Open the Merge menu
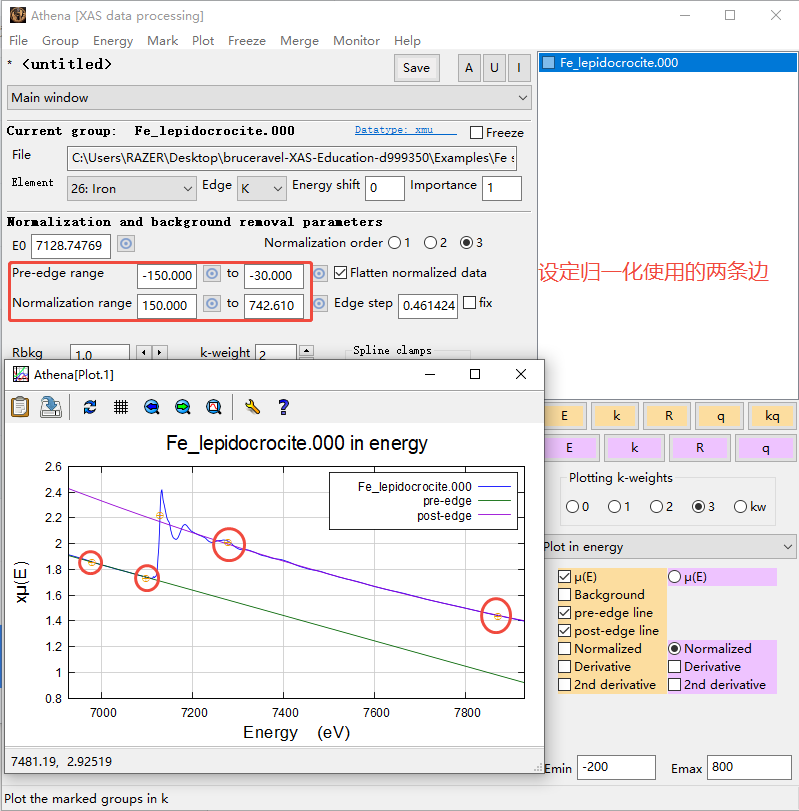The width and height of the screenshot is (799, 811). pos(299,41)
